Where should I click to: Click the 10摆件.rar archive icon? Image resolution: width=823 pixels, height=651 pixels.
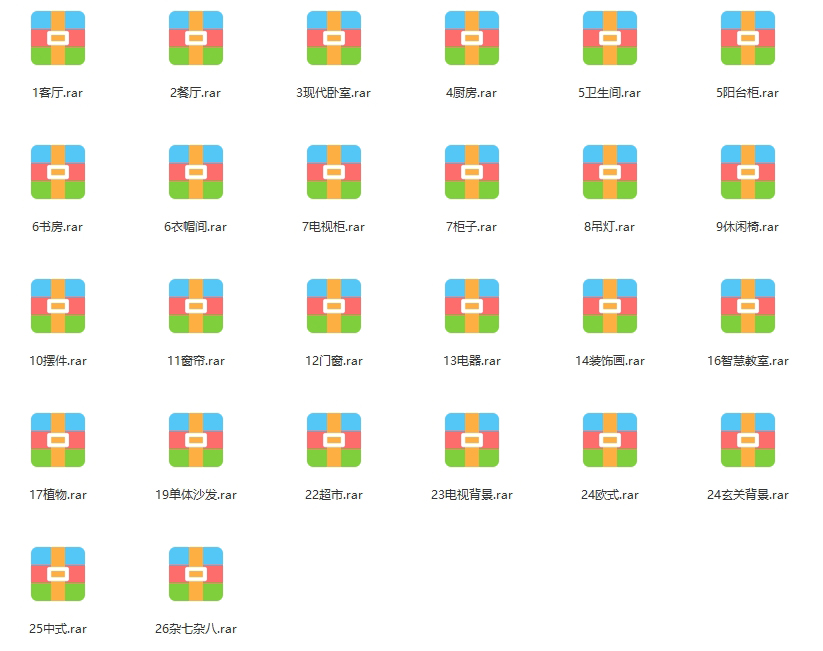(x=58, y=306)
